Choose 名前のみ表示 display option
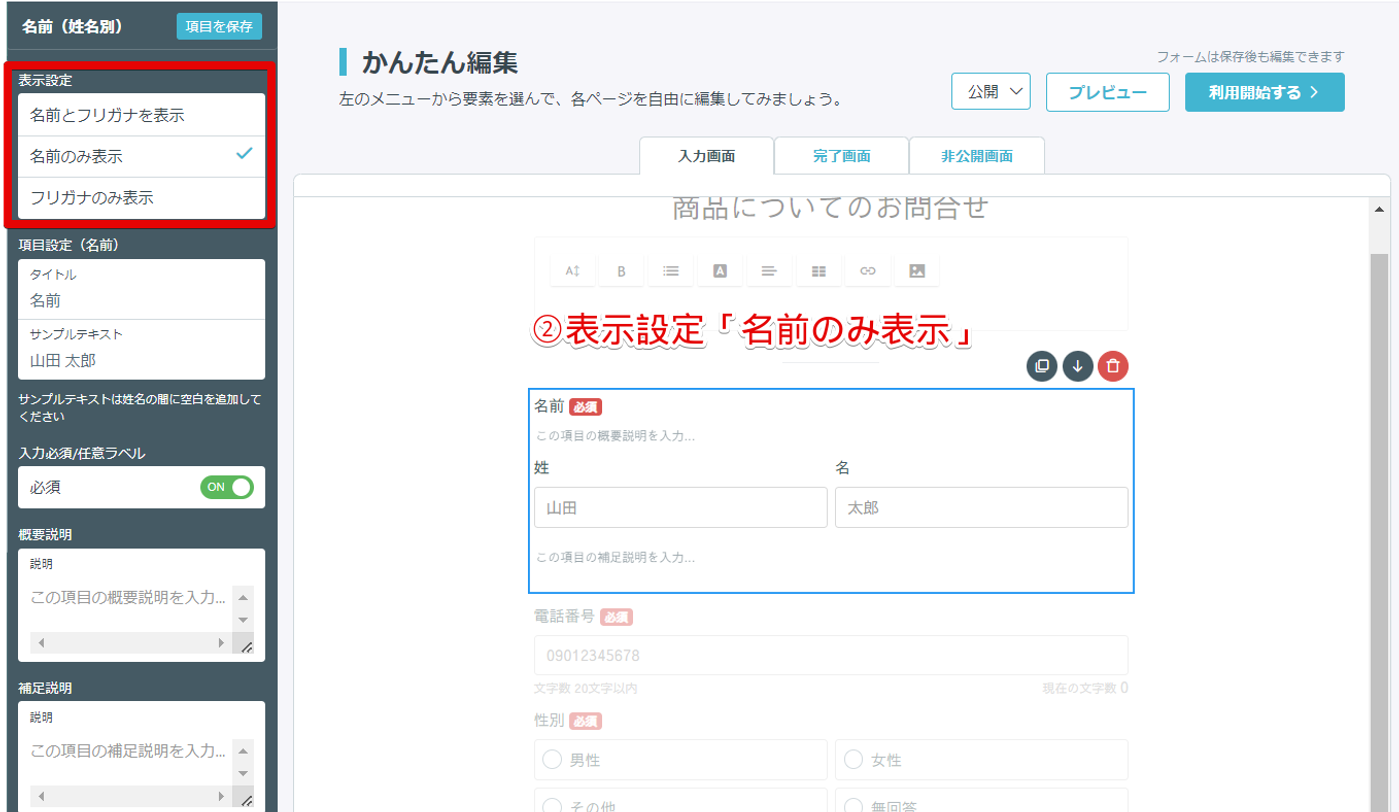The image size is (1399, 812). (x=141, y=156)
